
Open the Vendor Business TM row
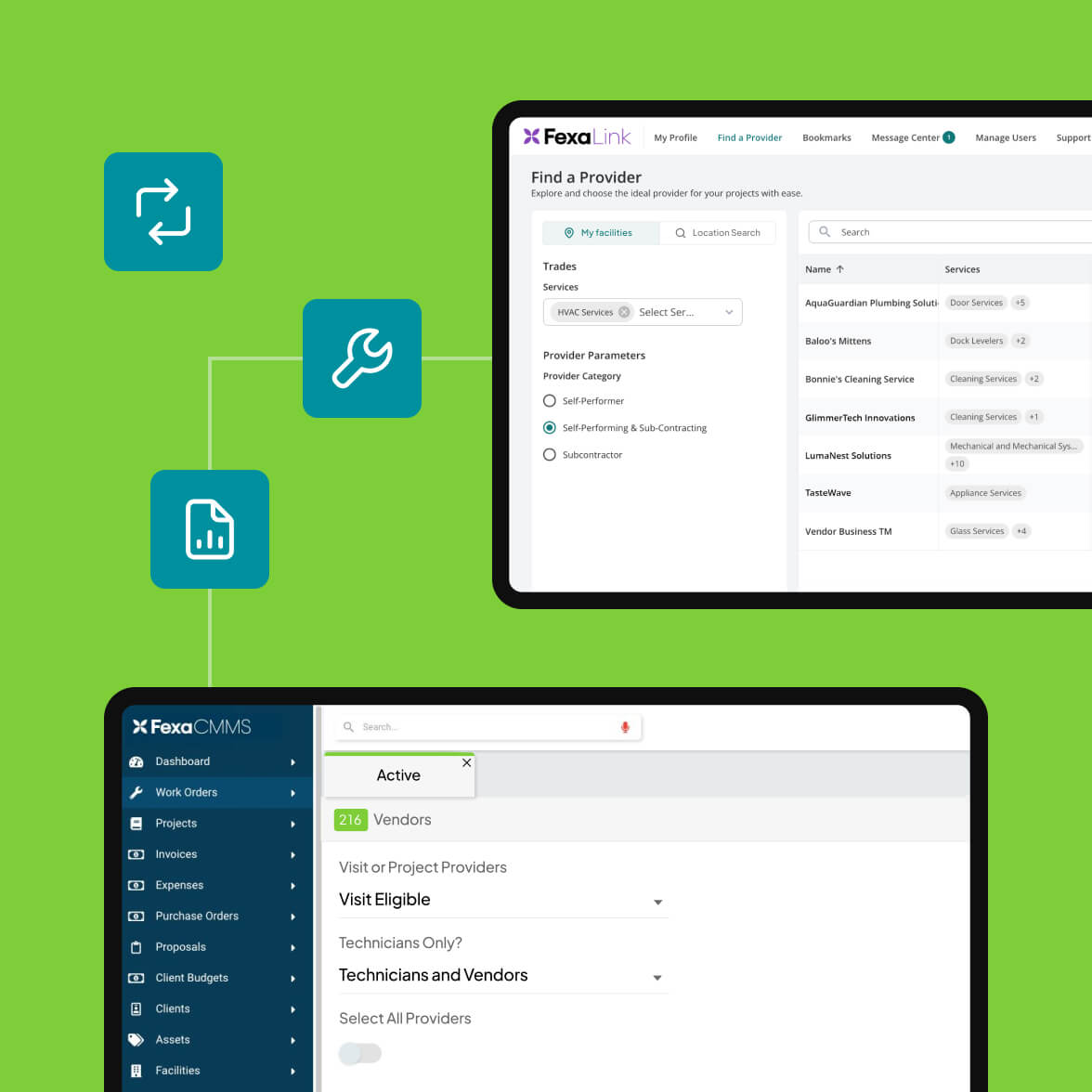(x=944, y=531)
